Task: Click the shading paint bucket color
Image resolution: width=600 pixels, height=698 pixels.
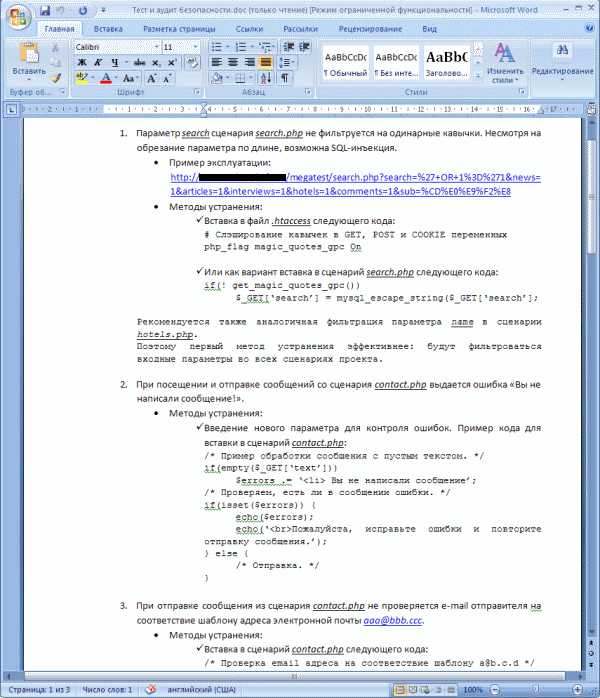Action: point(217,78)
